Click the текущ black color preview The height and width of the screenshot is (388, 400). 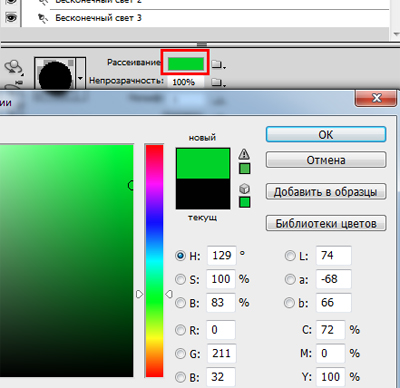pos(203,193)
